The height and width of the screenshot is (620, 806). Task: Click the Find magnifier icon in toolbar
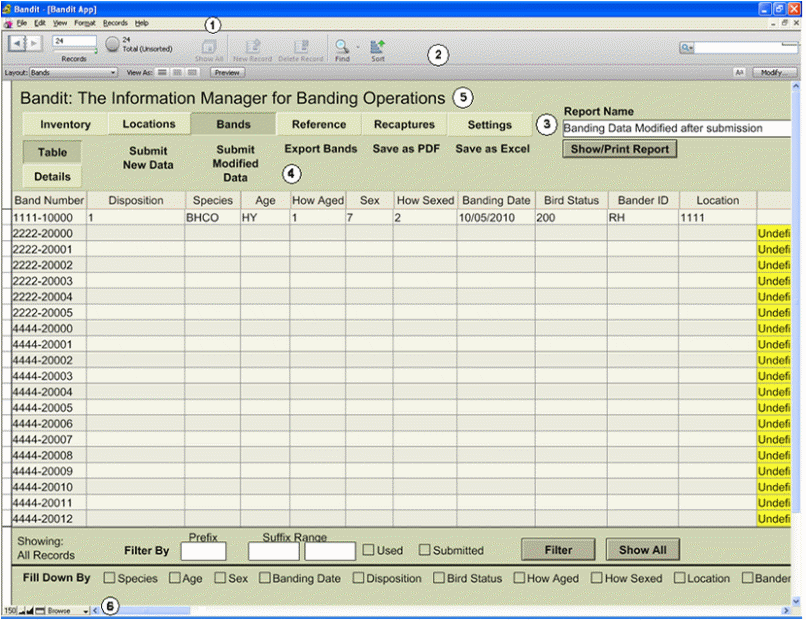click(x=342, y=46)
